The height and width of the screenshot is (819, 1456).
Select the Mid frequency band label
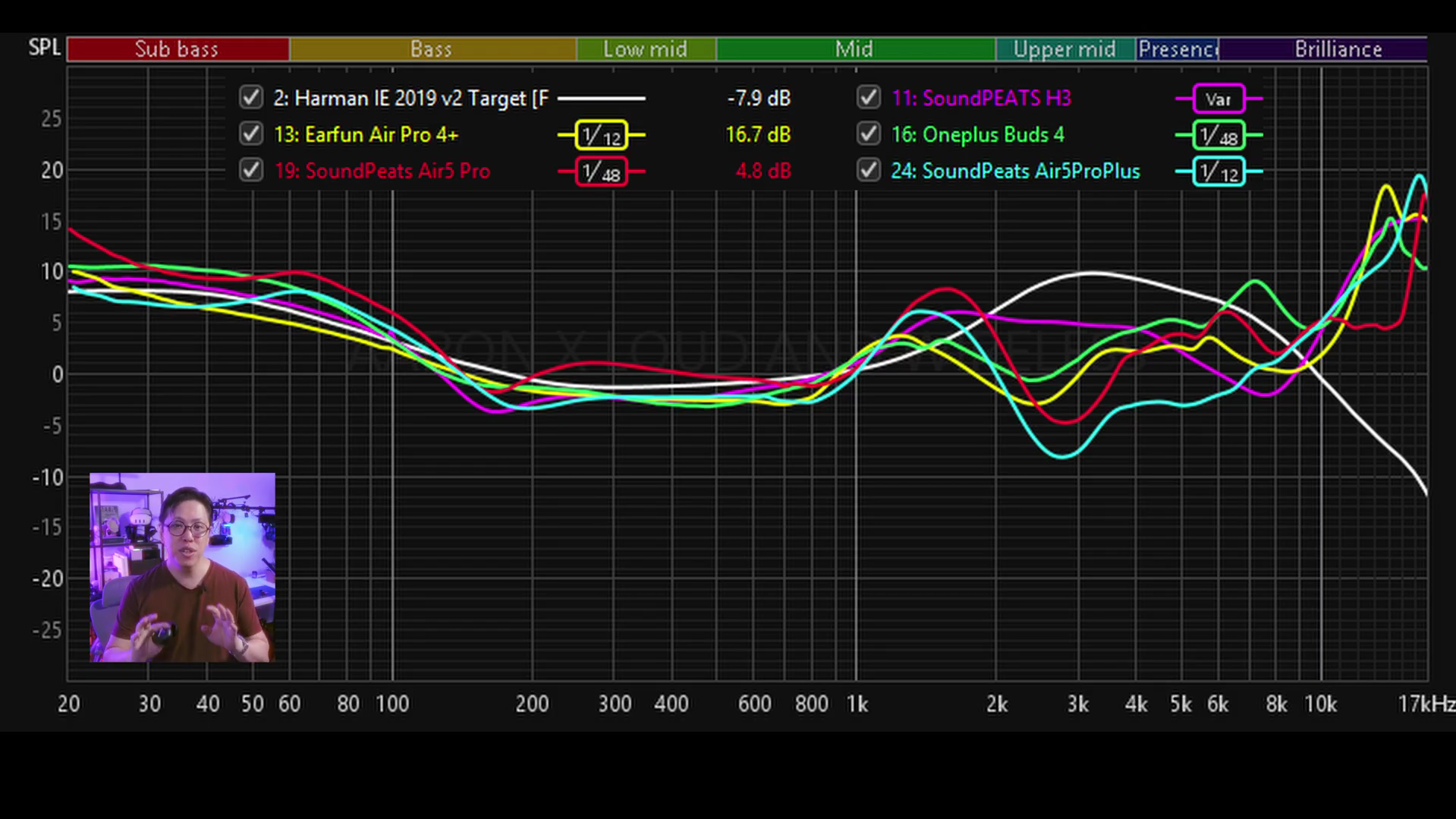coord(855,49)
